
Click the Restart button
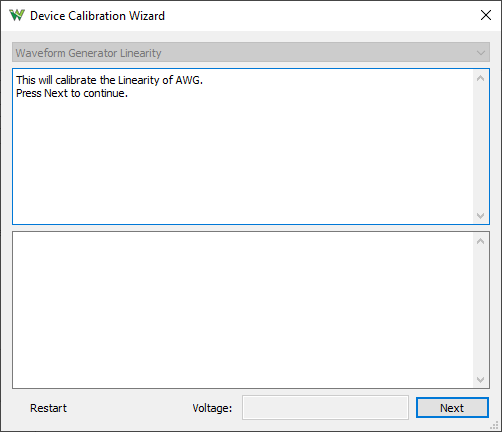[48, 408]
